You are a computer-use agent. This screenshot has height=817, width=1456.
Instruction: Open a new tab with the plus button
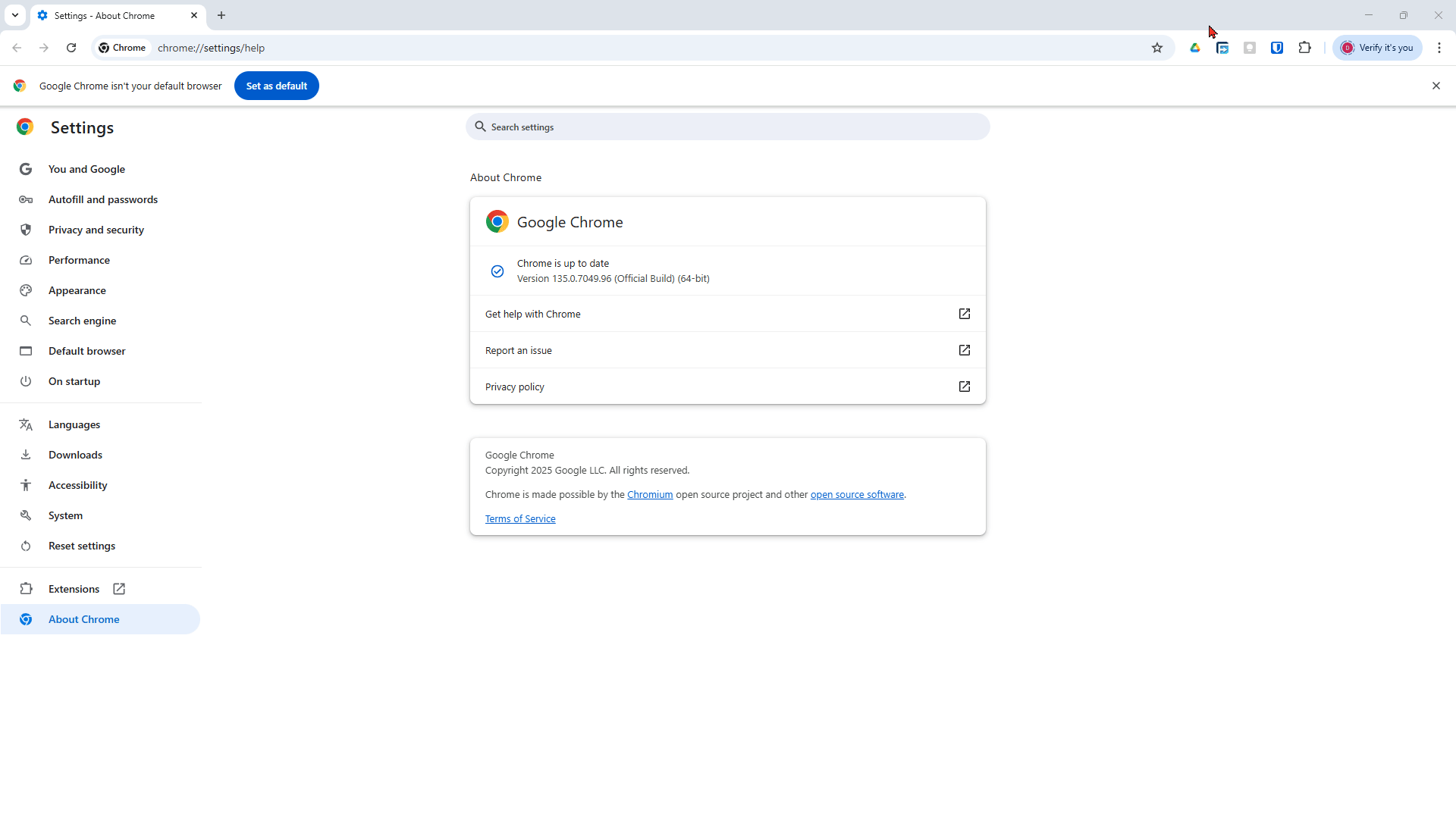221,15
